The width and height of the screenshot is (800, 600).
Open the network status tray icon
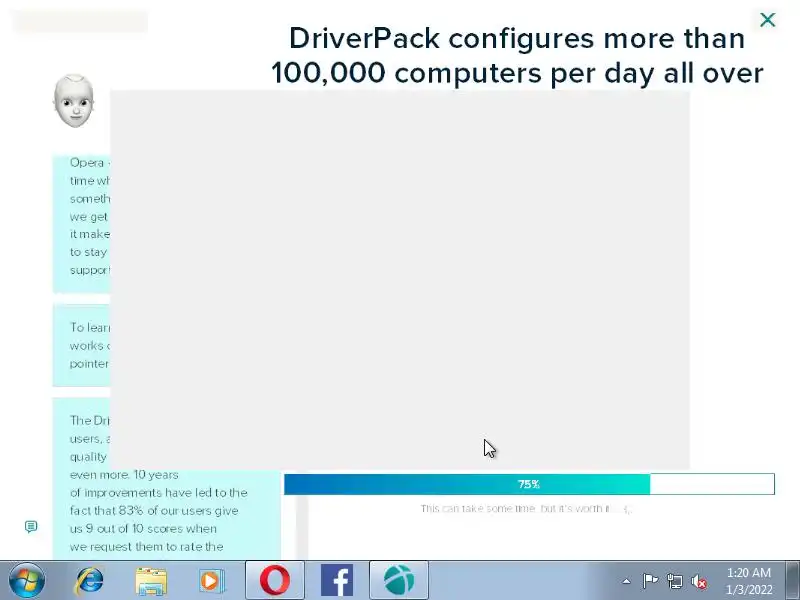(674, 581)
